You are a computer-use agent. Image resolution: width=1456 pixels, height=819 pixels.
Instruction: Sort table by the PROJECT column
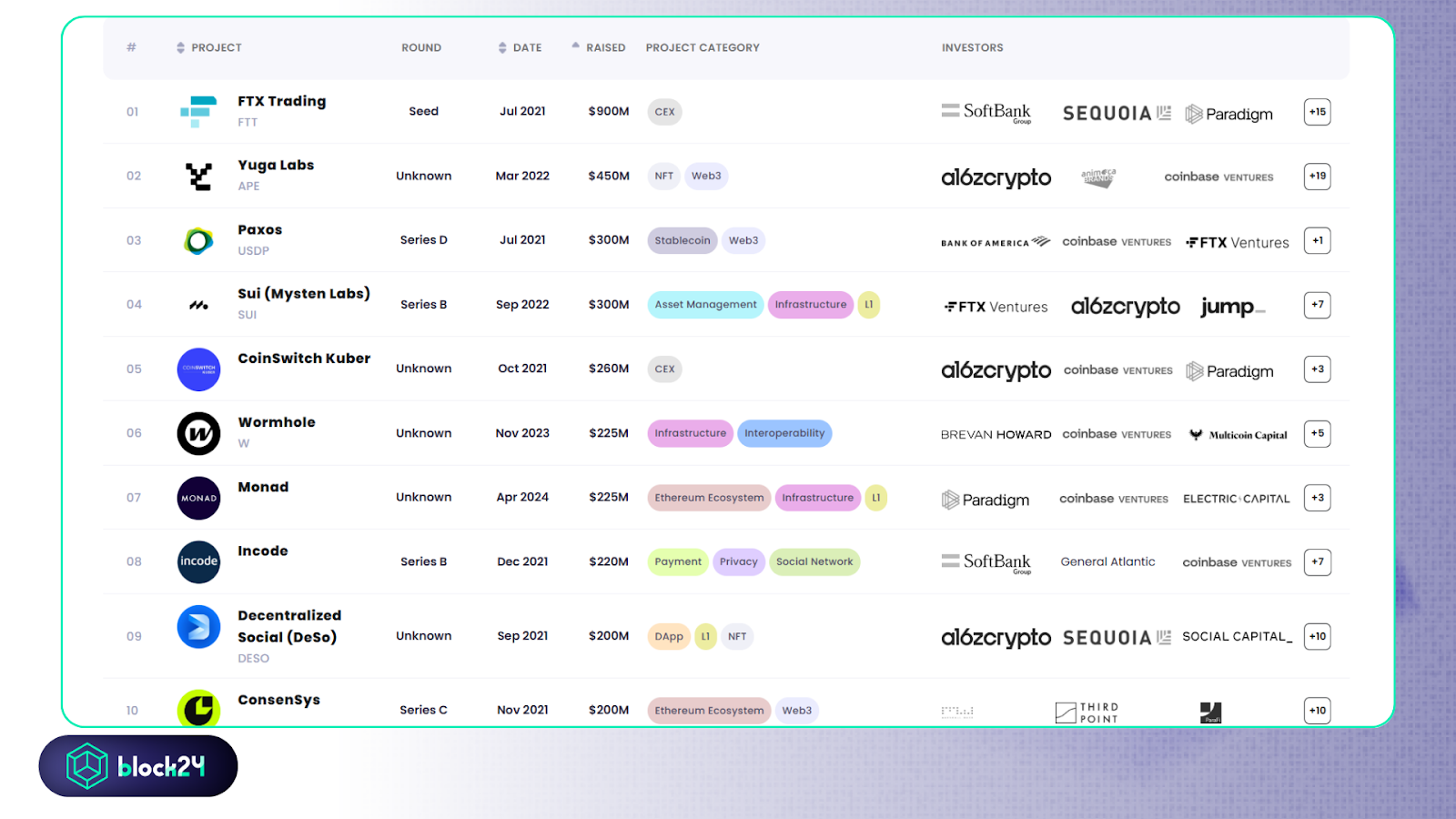tap(208, 47)
